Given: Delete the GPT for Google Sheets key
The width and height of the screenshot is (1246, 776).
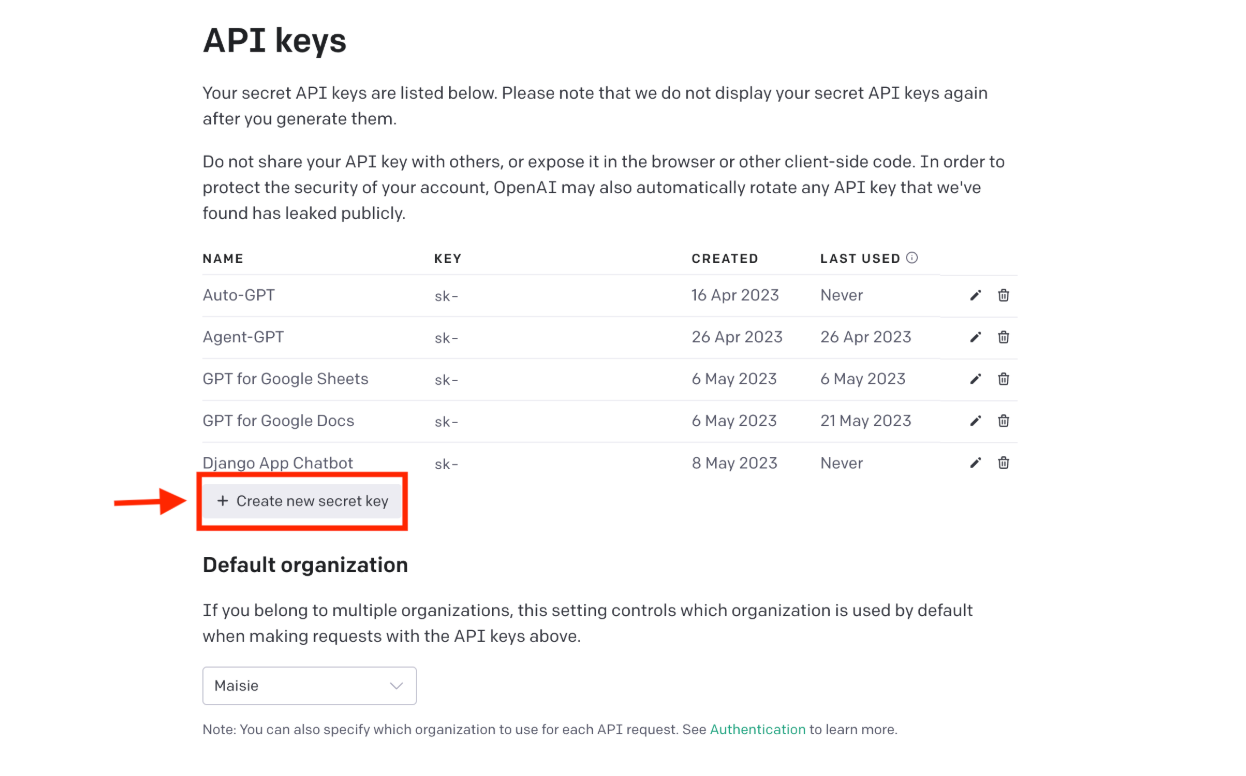Looking at the screenshot, I should [x=1003, y=380].
